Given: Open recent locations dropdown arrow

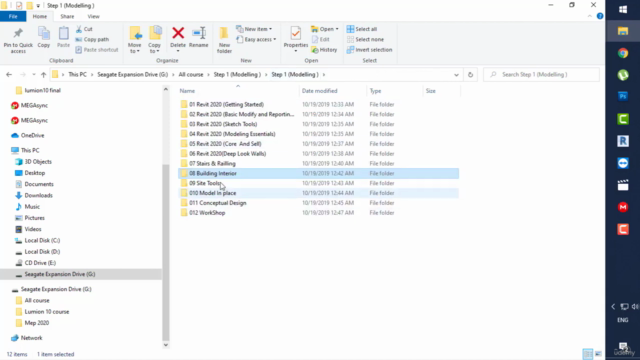Looking at the screenshot, I should [x=33, y=75].
